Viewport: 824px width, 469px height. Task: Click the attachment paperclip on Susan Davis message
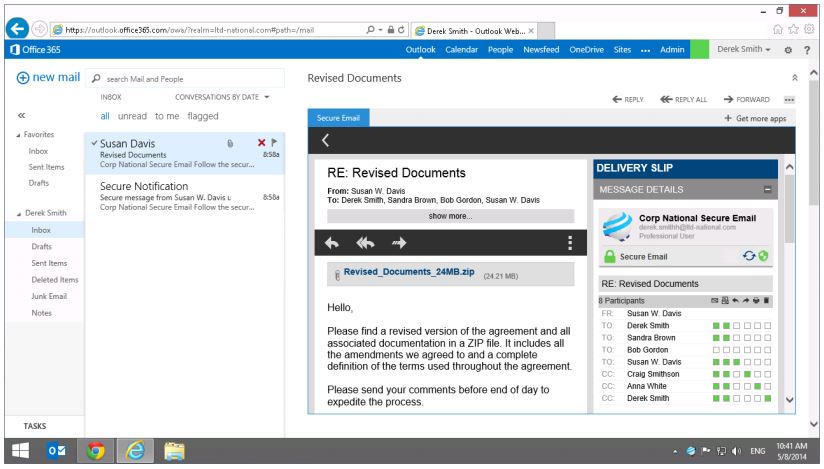click(x=230, y=143)
